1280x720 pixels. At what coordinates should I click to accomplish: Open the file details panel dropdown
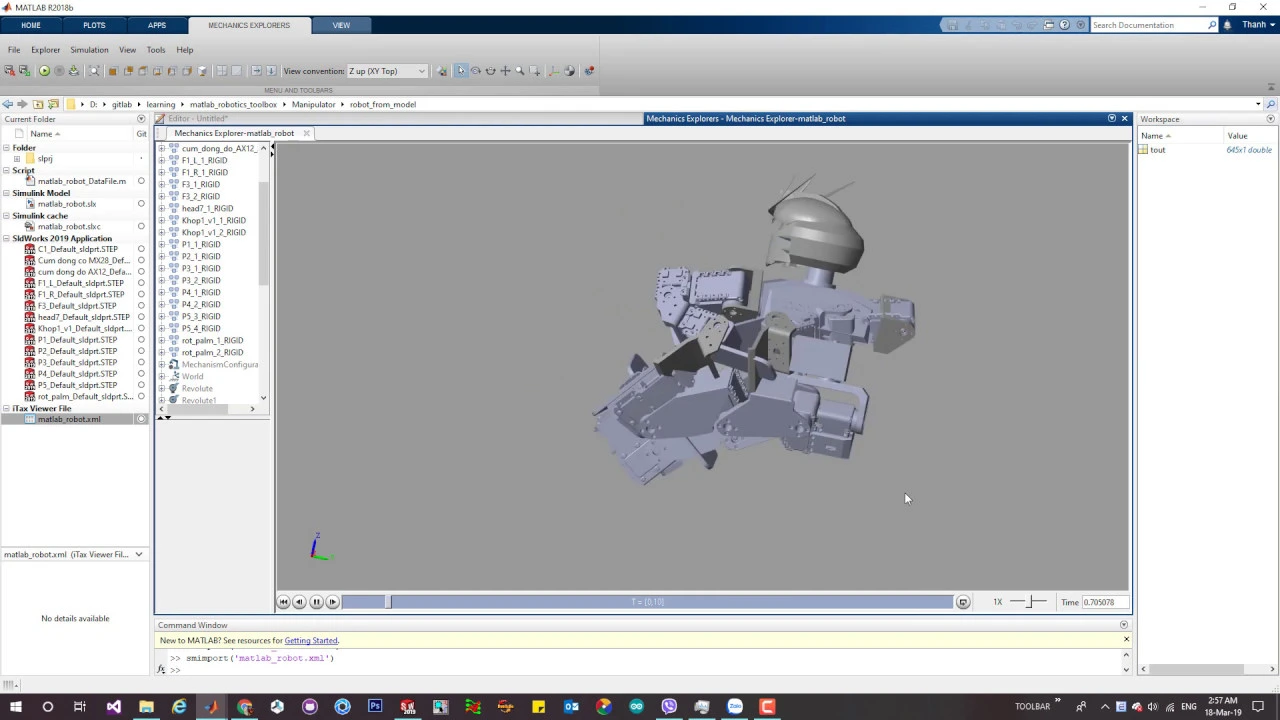pos(139,554)
